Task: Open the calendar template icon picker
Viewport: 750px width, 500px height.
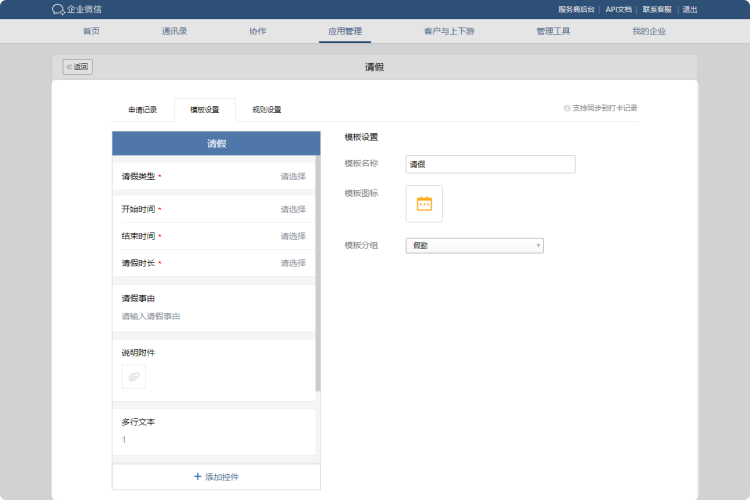Action: click(x=424, y=204)
